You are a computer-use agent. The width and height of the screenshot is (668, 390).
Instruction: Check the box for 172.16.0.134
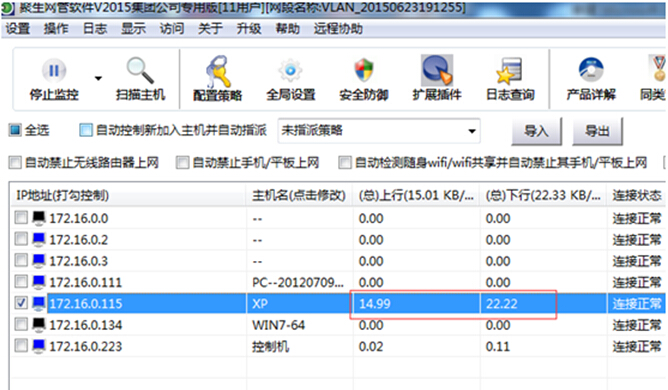coord(21,324)
